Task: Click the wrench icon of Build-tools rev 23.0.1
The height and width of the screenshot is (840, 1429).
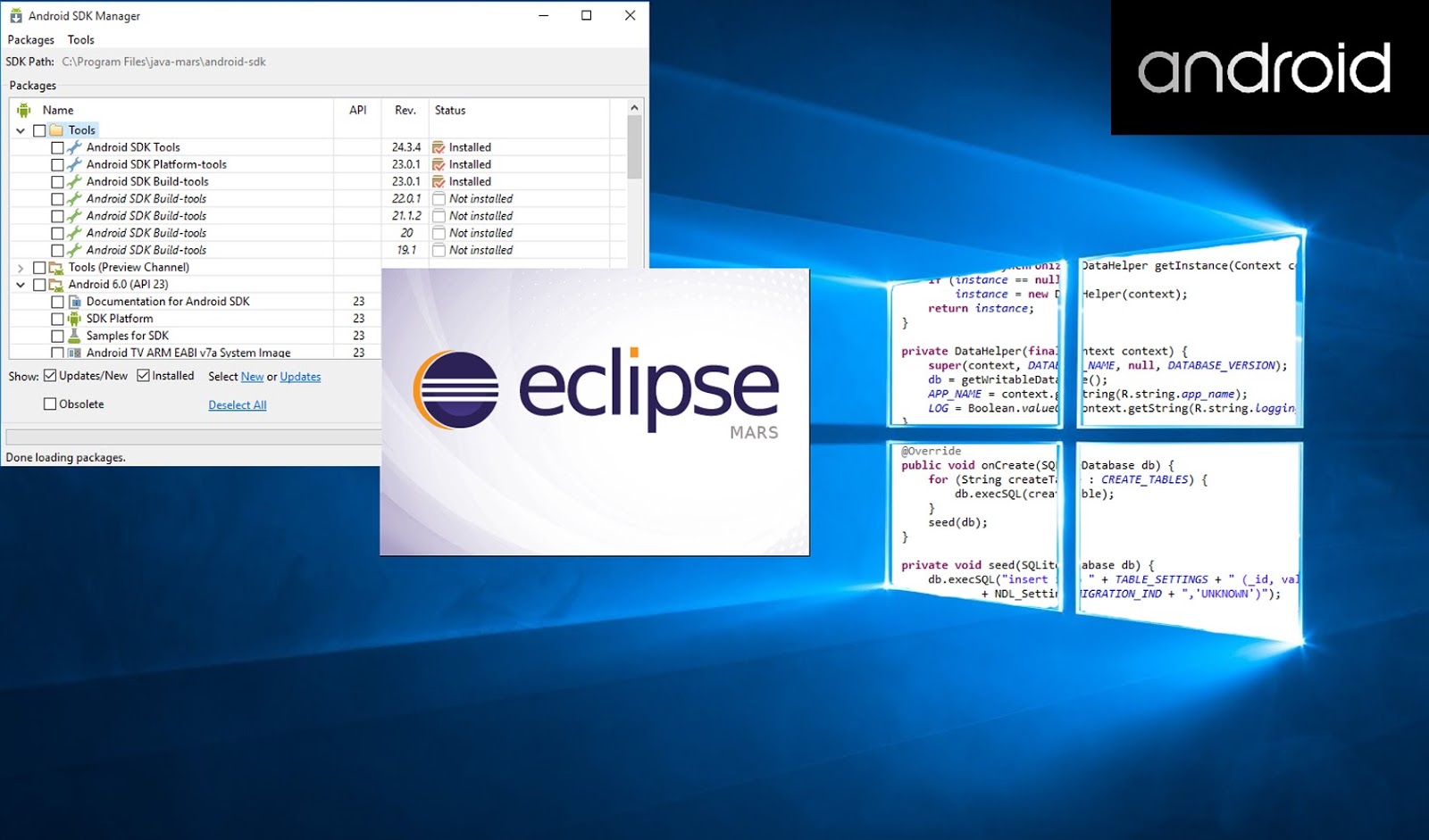Action: point(74,181)
